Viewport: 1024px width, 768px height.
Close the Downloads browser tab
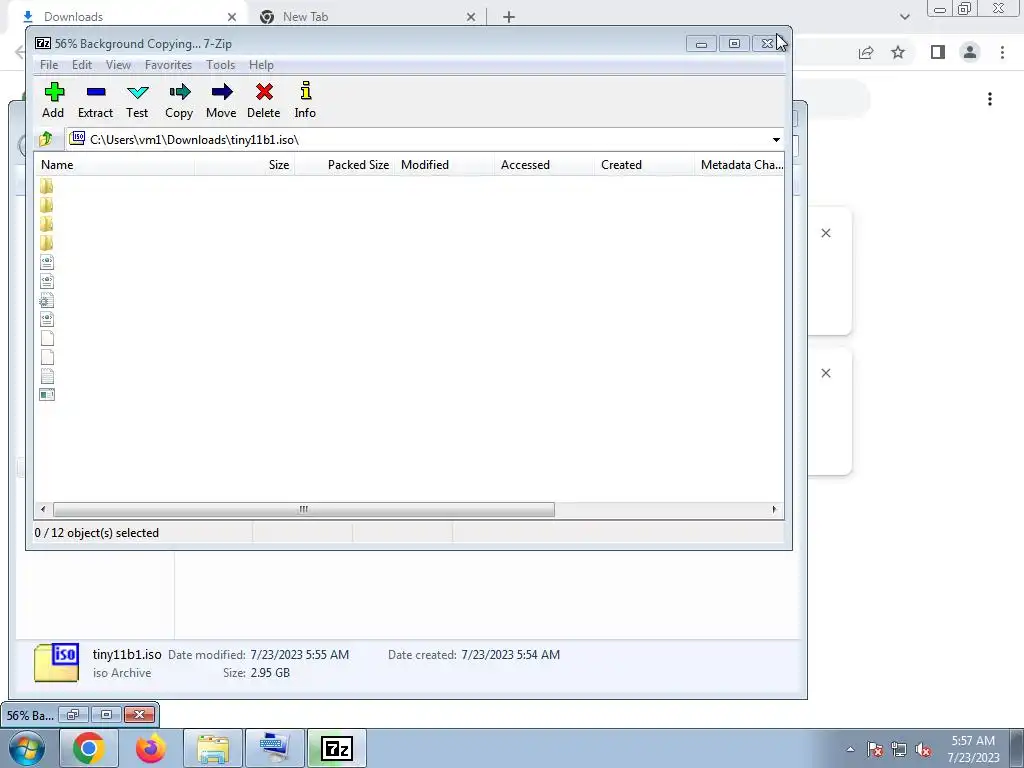pos(232,17)
